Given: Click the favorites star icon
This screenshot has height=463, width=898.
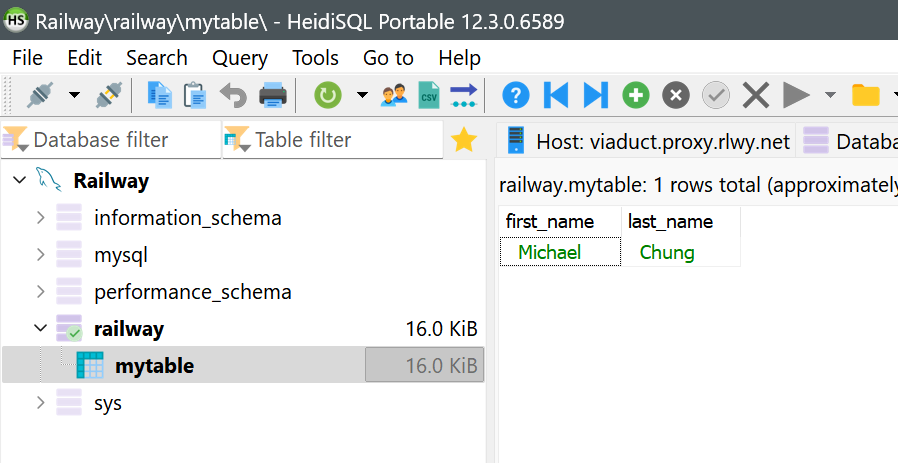Looking at the screenshot, I should (x=464, y=140).
